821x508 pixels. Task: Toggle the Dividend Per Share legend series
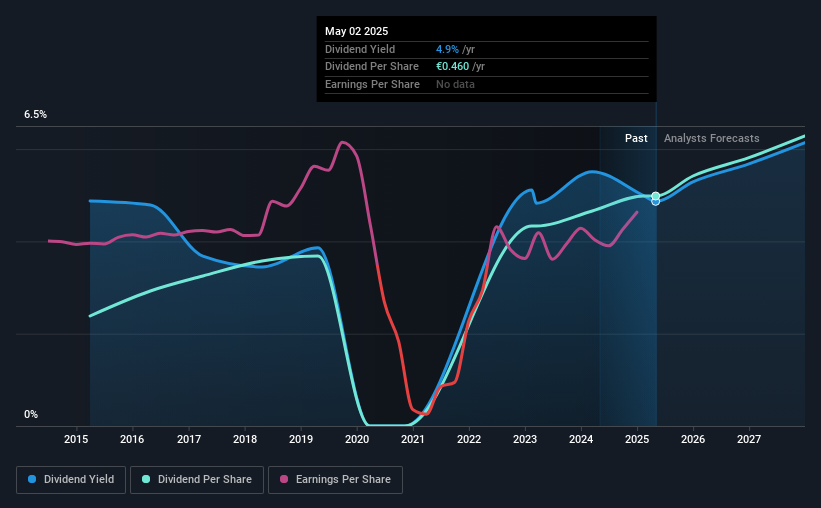pyautogui.click(x=197, y=480)
